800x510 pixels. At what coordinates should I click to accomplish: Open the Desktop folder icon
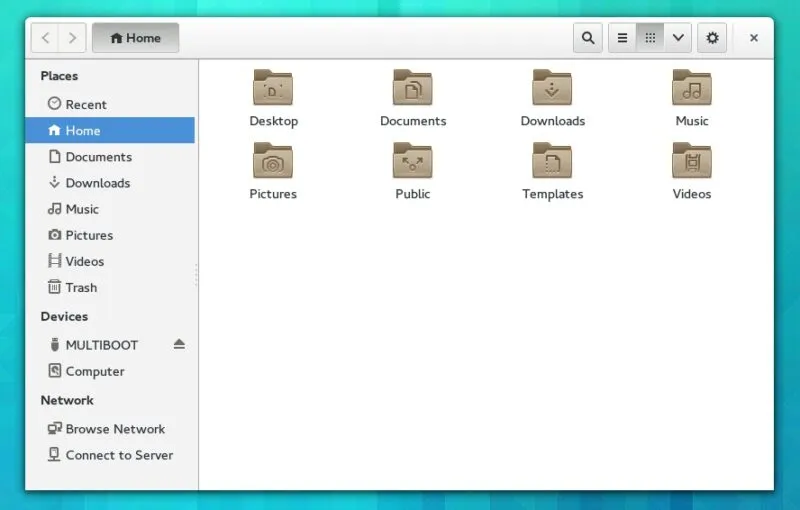tap(273, 87)
